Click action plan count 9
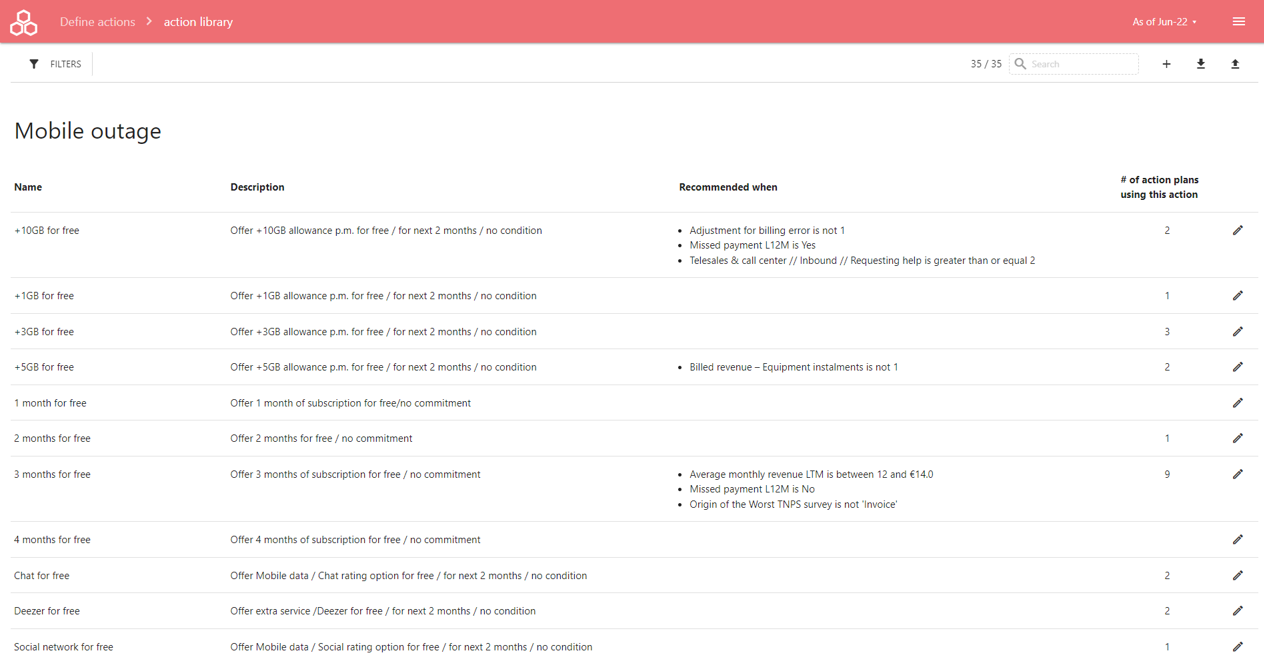 pyautogui.click(x=1167, y=474)
